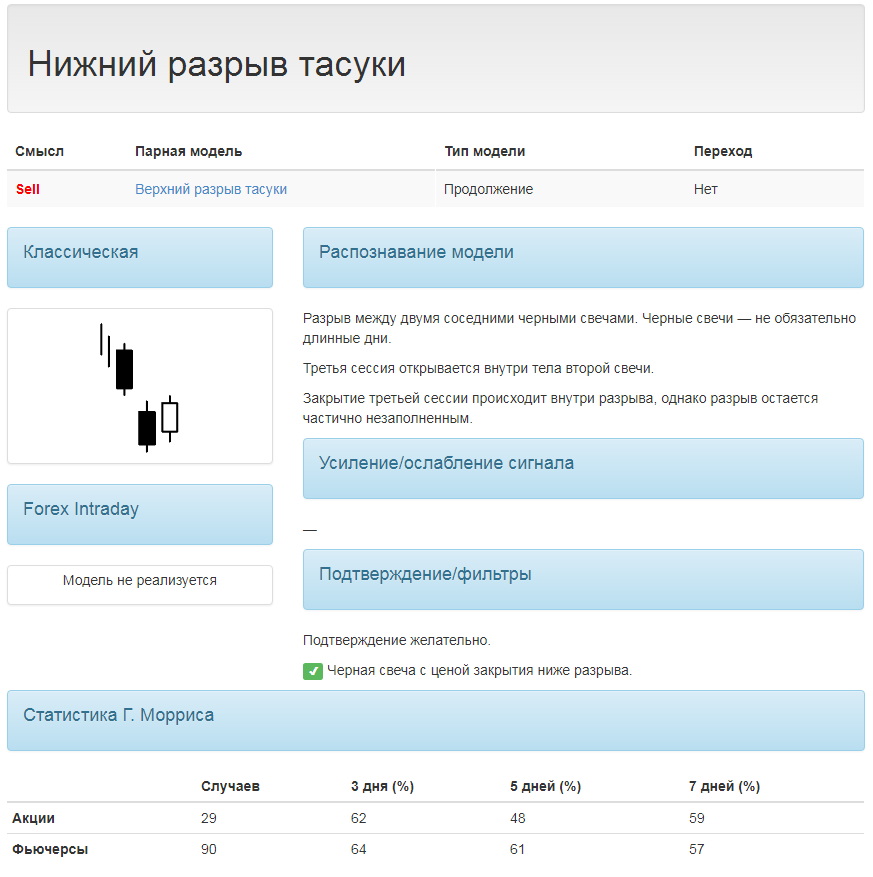
Task: Click the value 61 in Фьючерсы row
Action: [517, 849]
